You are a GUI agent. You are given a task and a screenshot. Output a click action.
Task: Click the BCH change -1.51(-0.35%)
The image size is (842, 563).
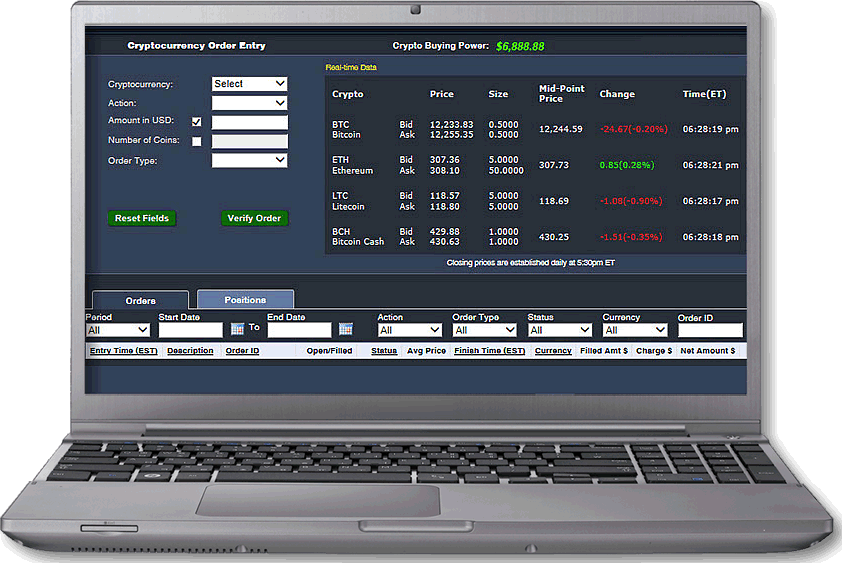[x=631, y=237]
